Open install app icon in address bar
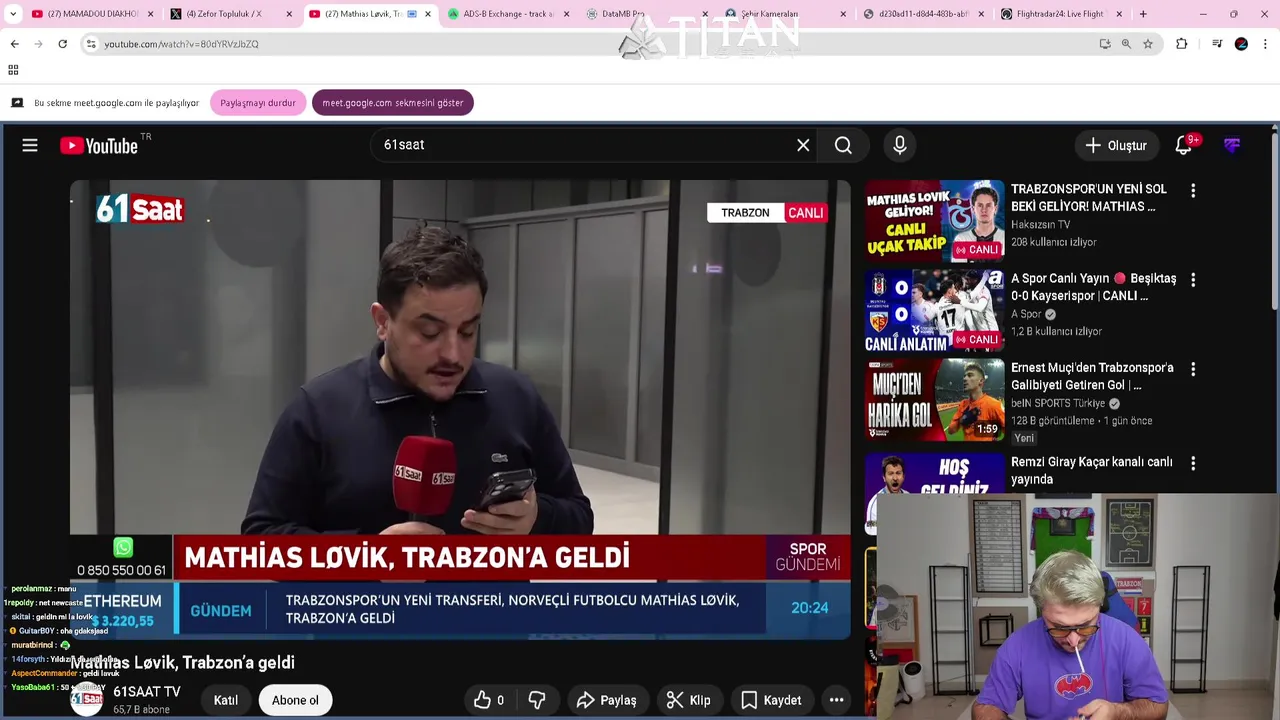 1104,44
